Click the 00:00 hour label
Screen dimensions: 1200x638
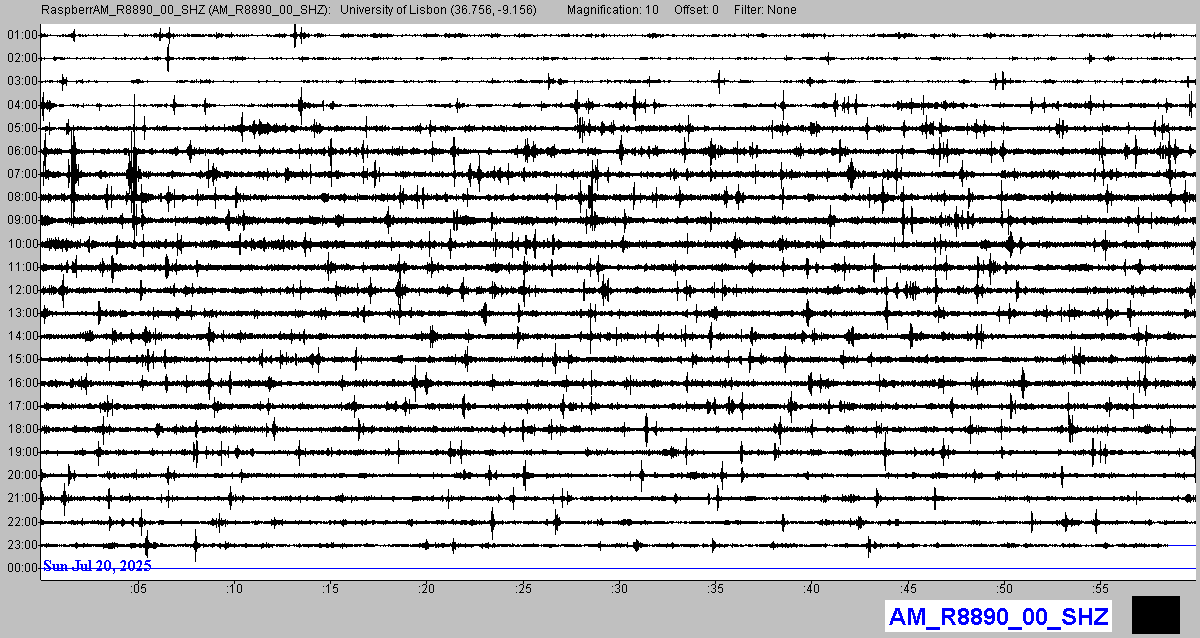22,568
